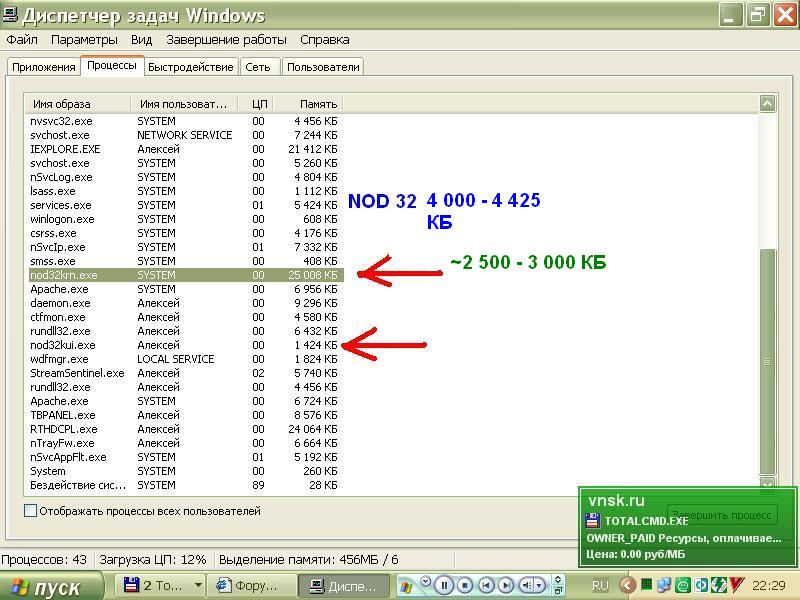800x600 pixels.
Task: Expand the grouped Total Commander taskbar button
Action: pos(198,586)
